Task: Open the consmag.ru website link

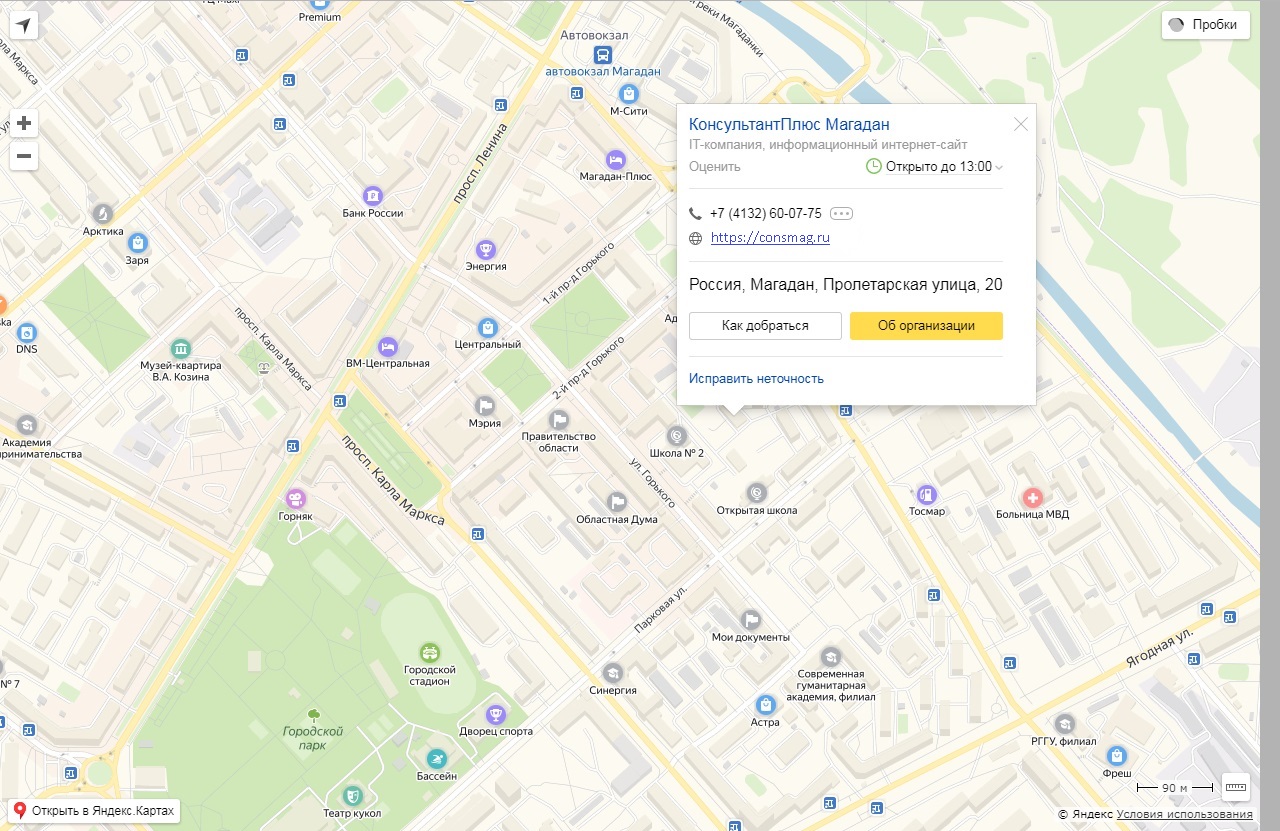Action: click(x=770, y=238)
